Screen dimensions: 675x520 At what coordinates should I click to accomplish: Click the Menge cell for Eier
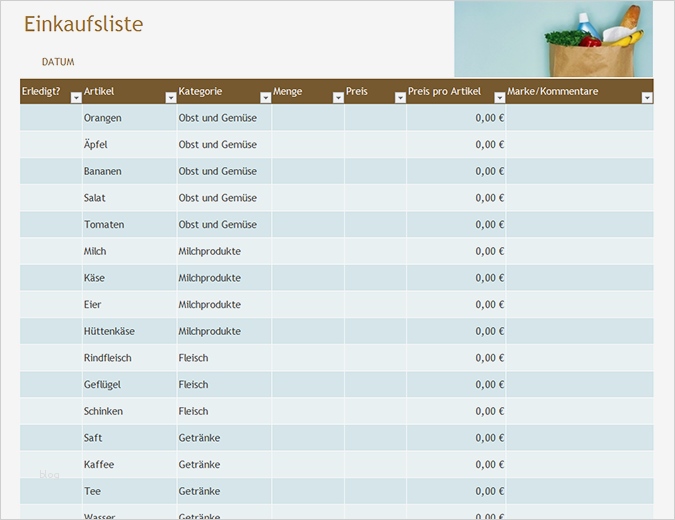(308, 304)
